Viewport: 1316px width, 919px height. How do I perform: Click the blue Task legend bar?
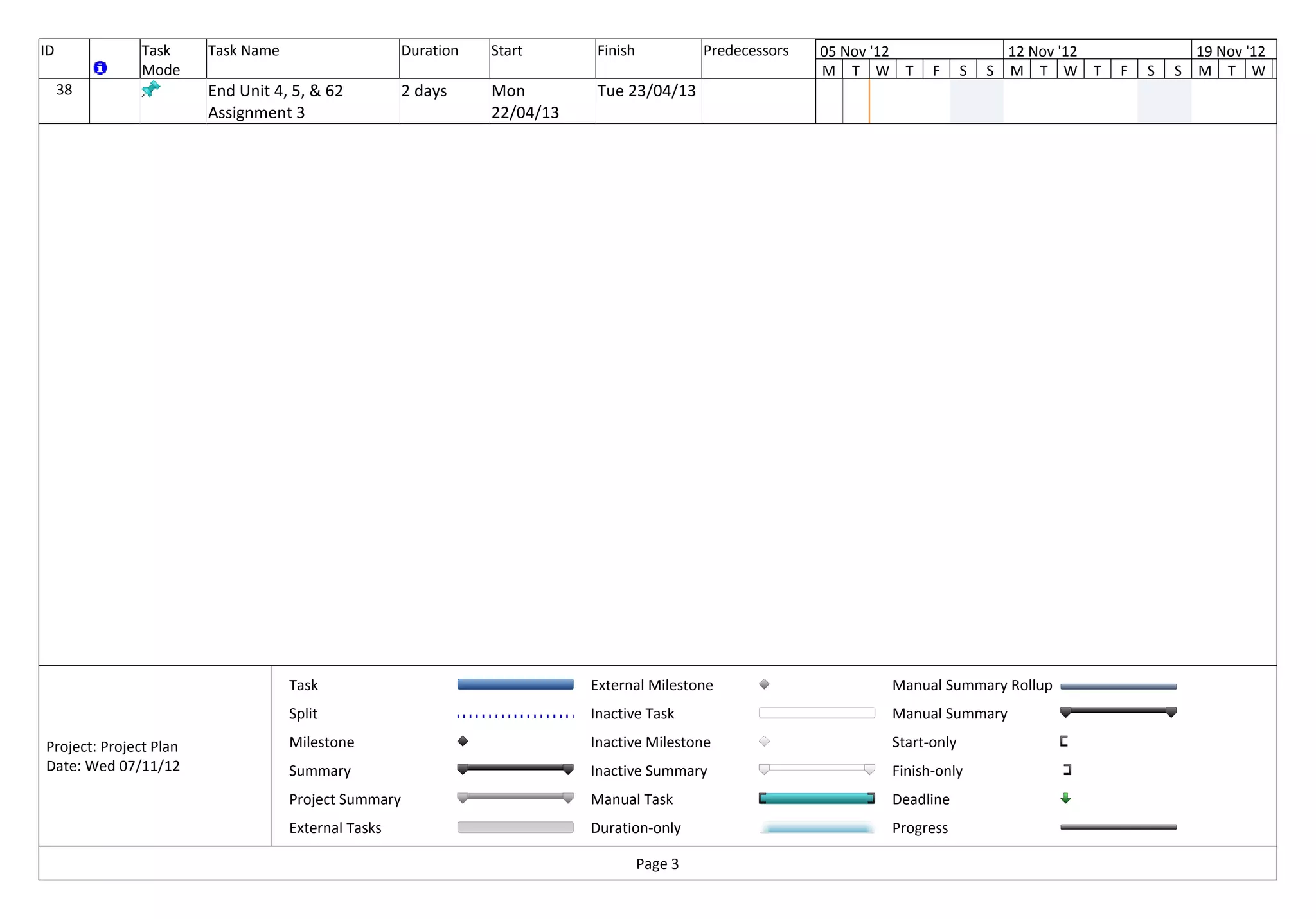tap(515, 684)
